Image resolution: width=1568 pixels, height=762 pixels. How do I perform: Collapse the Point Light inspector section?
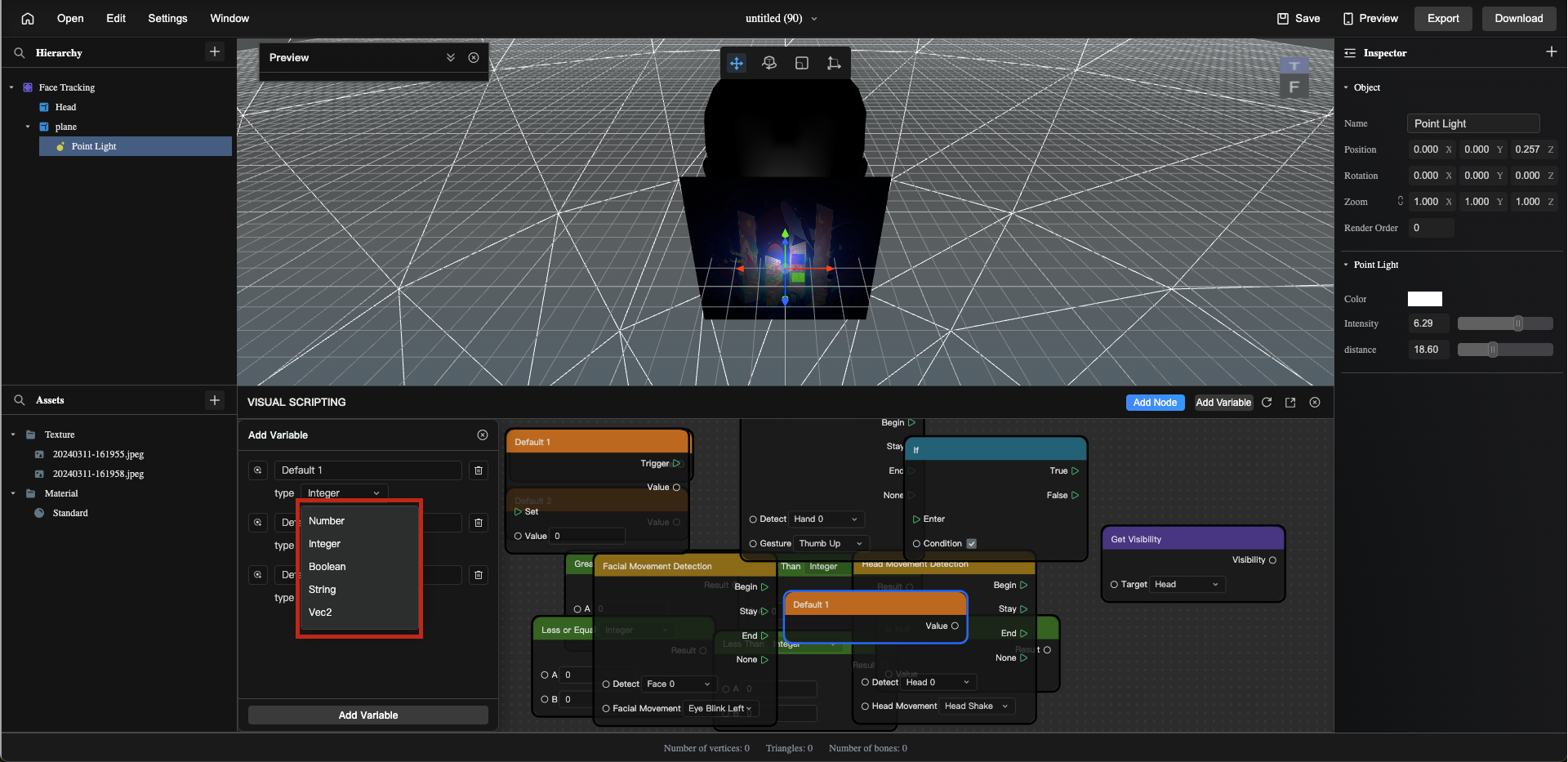(1347, 265)
